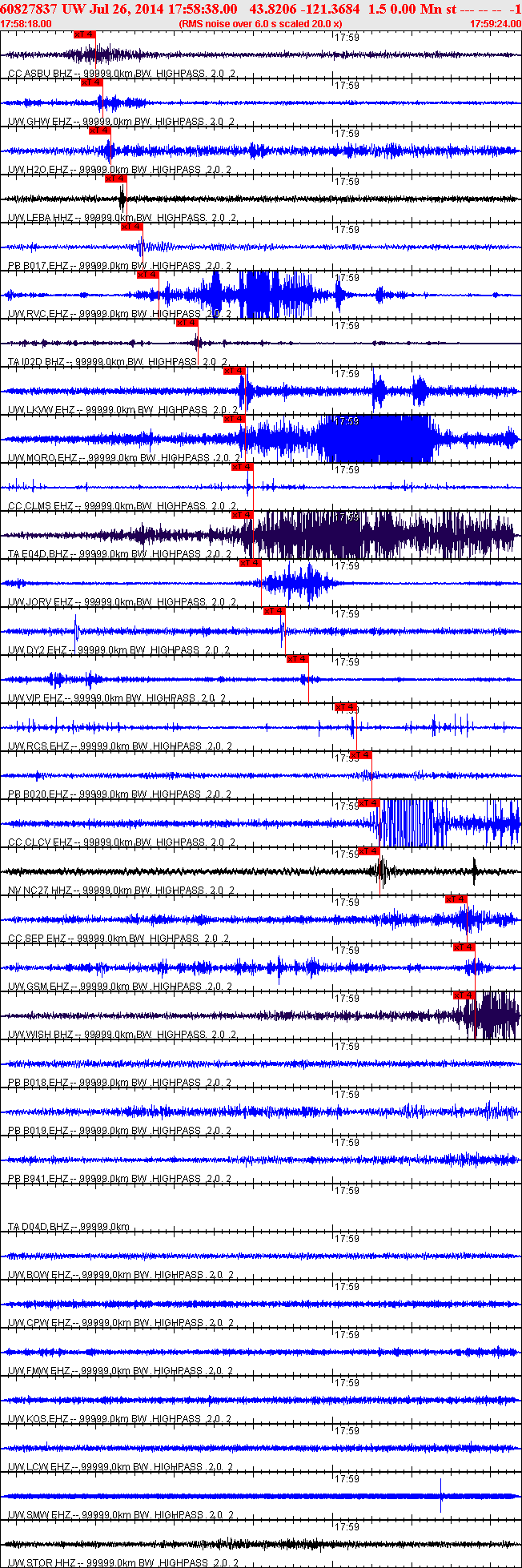522x1568 pixels.
Task: Select the PB.B941 EHZ trace label
Action: coord(119,1179)
